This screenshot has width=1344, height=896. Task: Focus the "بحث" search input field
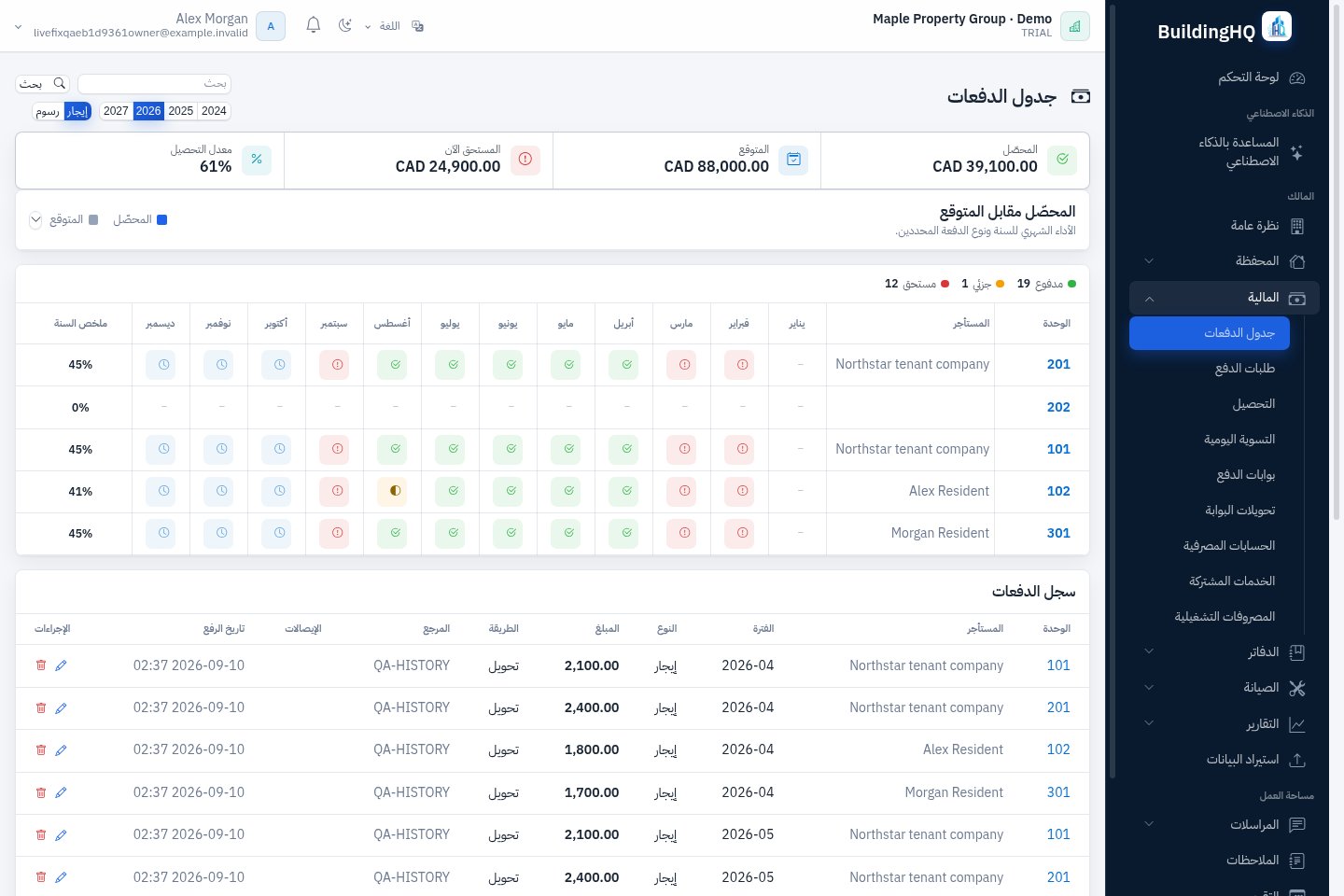154,84
